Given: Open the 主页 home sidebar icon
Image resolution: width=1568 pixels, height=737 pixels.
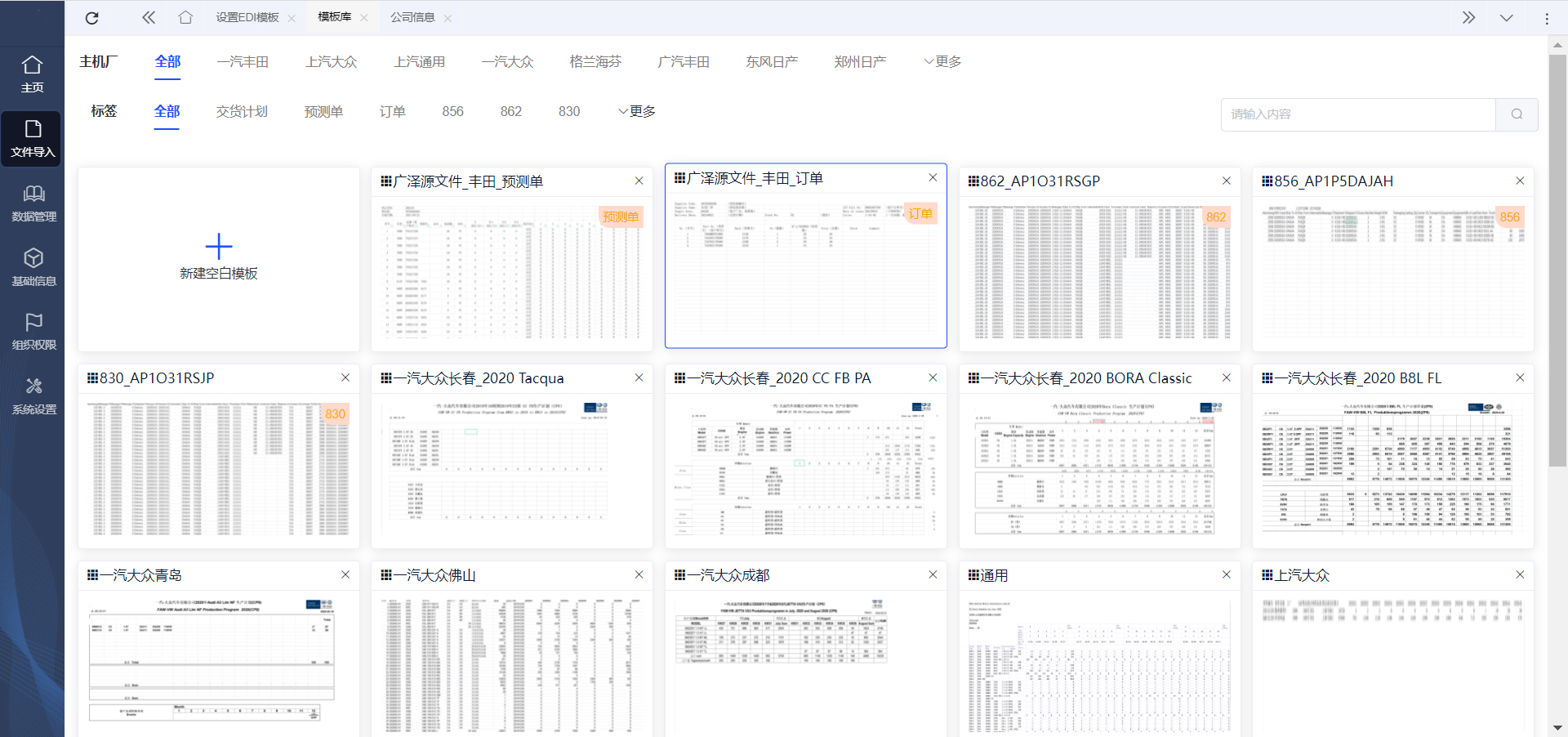Looking at the screenshot, I should coord(32,74).
